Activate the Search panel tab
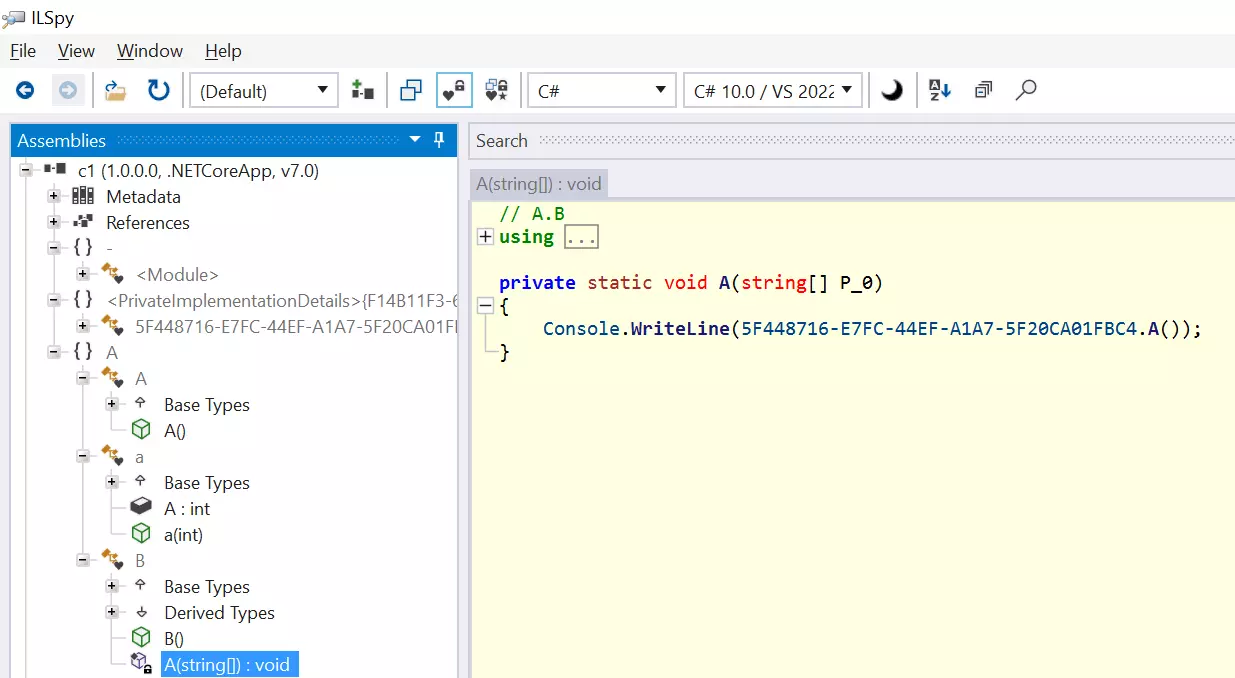This screenshot has width=1235, height=678. [x=502, y=141]
